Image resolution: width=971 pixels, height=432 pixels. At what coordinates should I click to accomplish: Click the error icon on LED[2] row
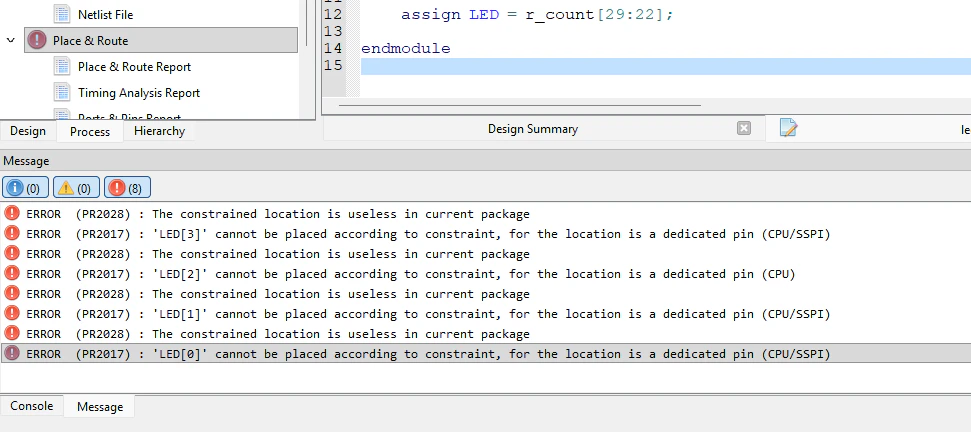pos(12,273)
